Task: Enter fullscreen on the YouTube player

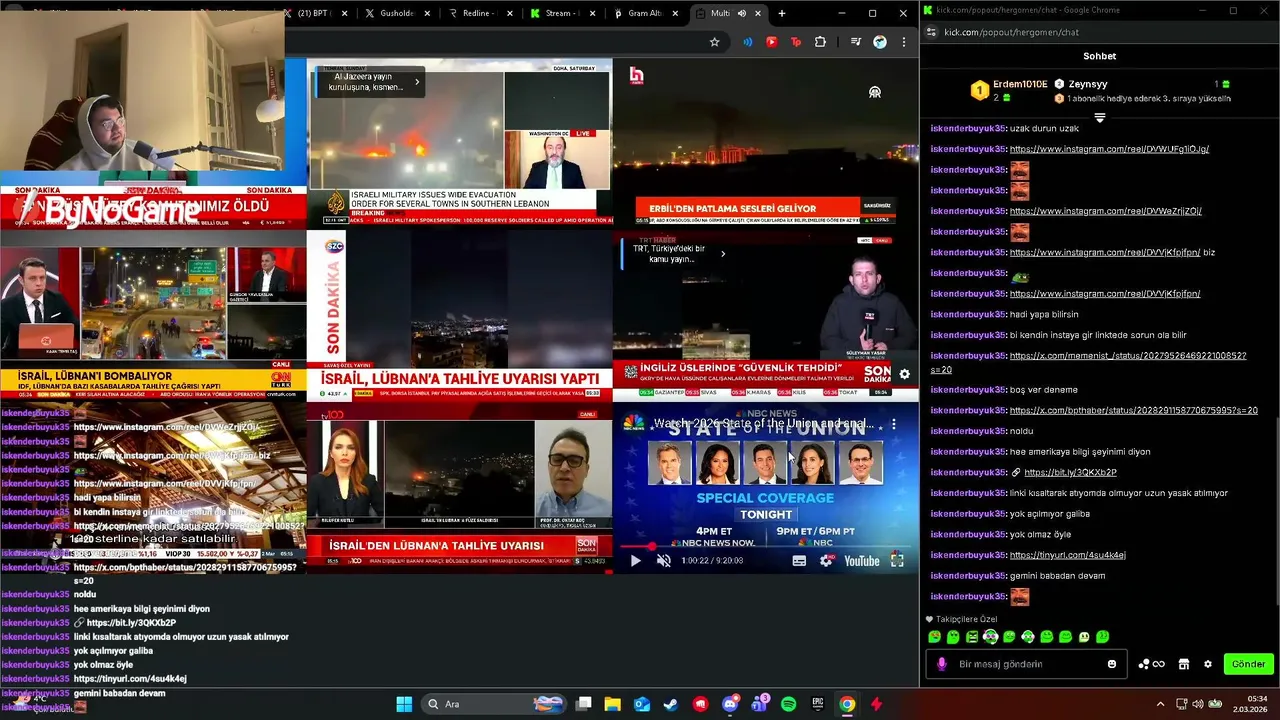Action: 897,561
